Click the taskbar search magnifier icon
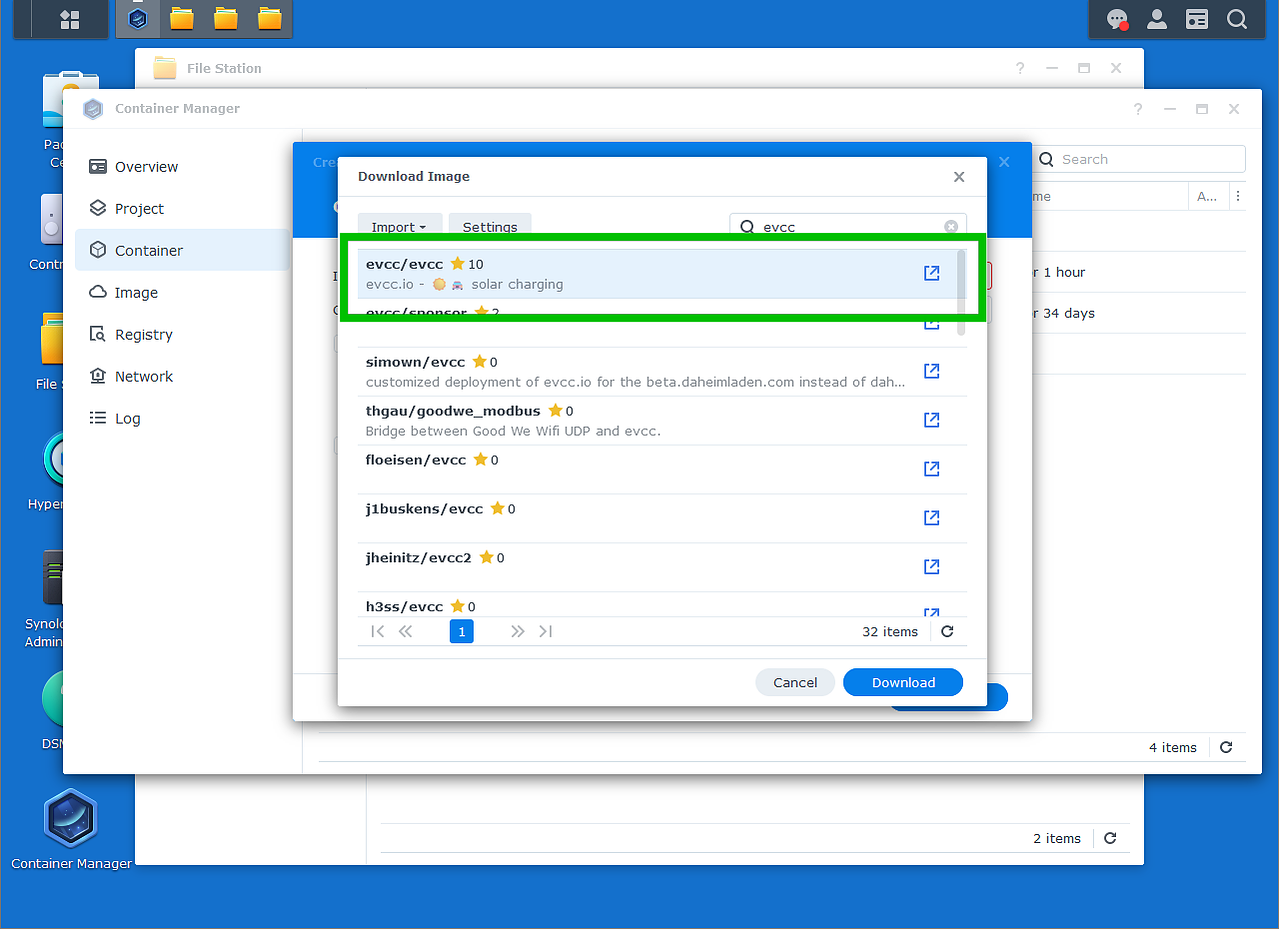 pos(1237,19)
